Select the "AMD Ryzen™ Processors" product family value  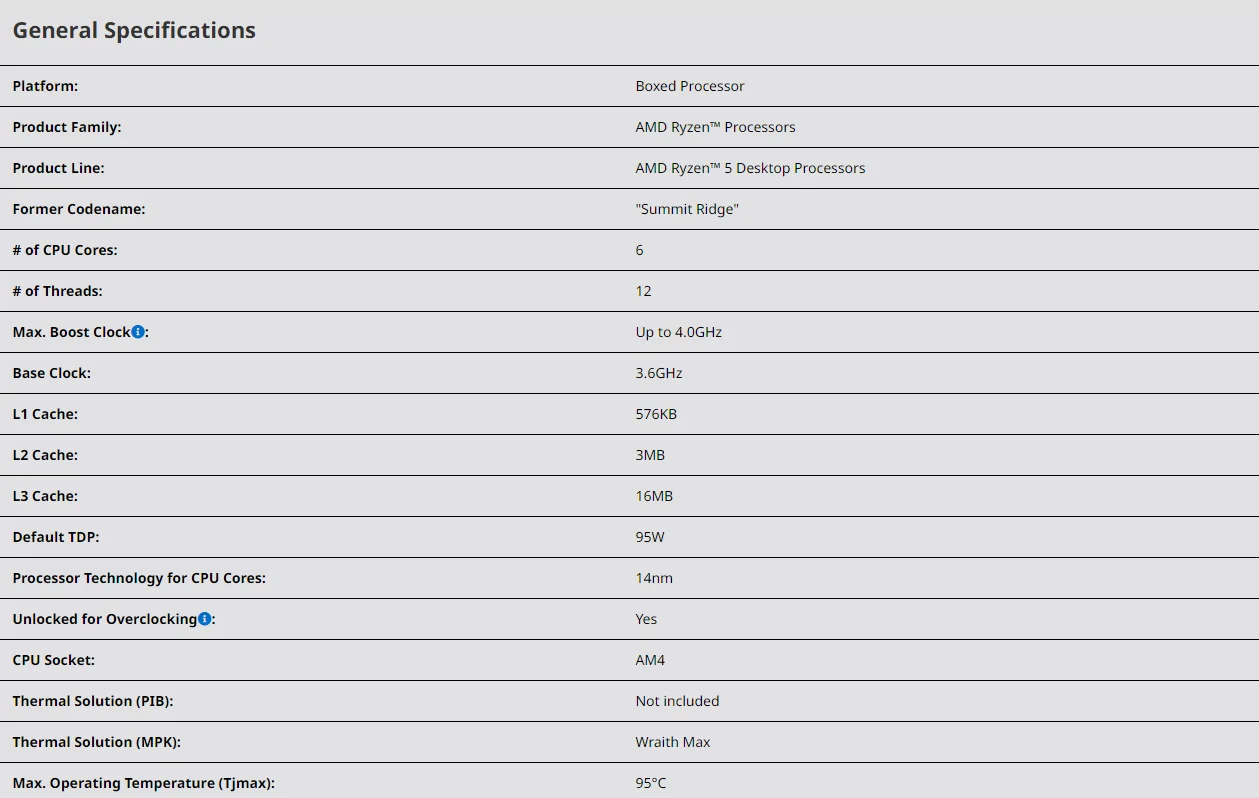click(x=715, y=127)
